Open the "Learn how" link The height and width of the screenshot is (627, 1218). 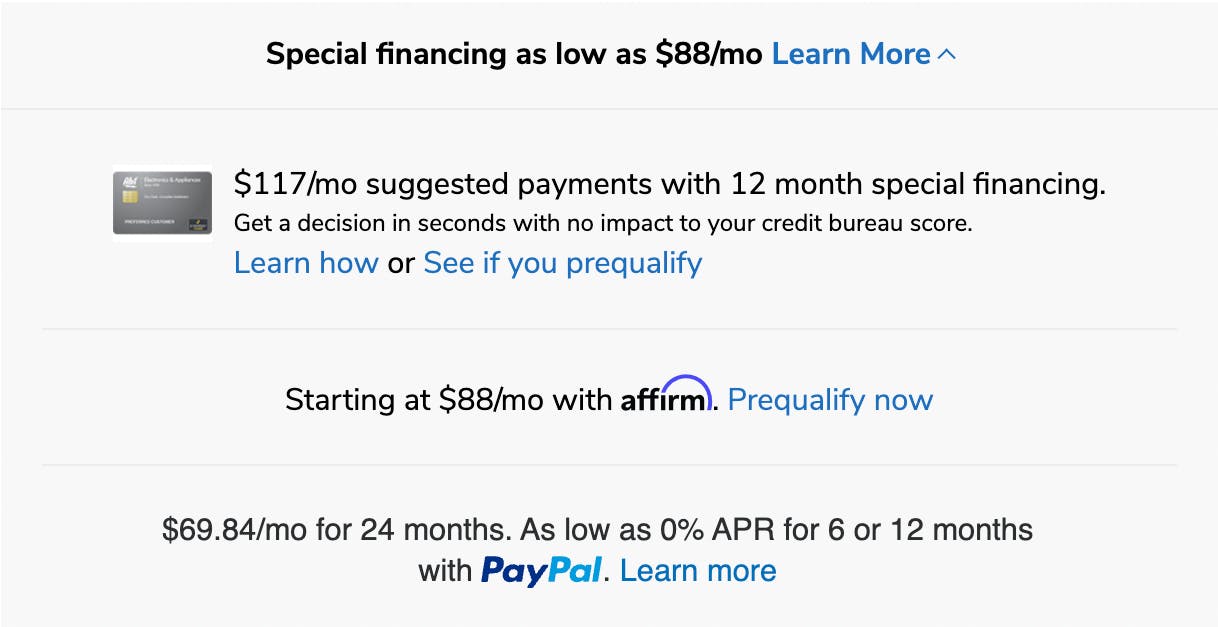coord(306,263)
